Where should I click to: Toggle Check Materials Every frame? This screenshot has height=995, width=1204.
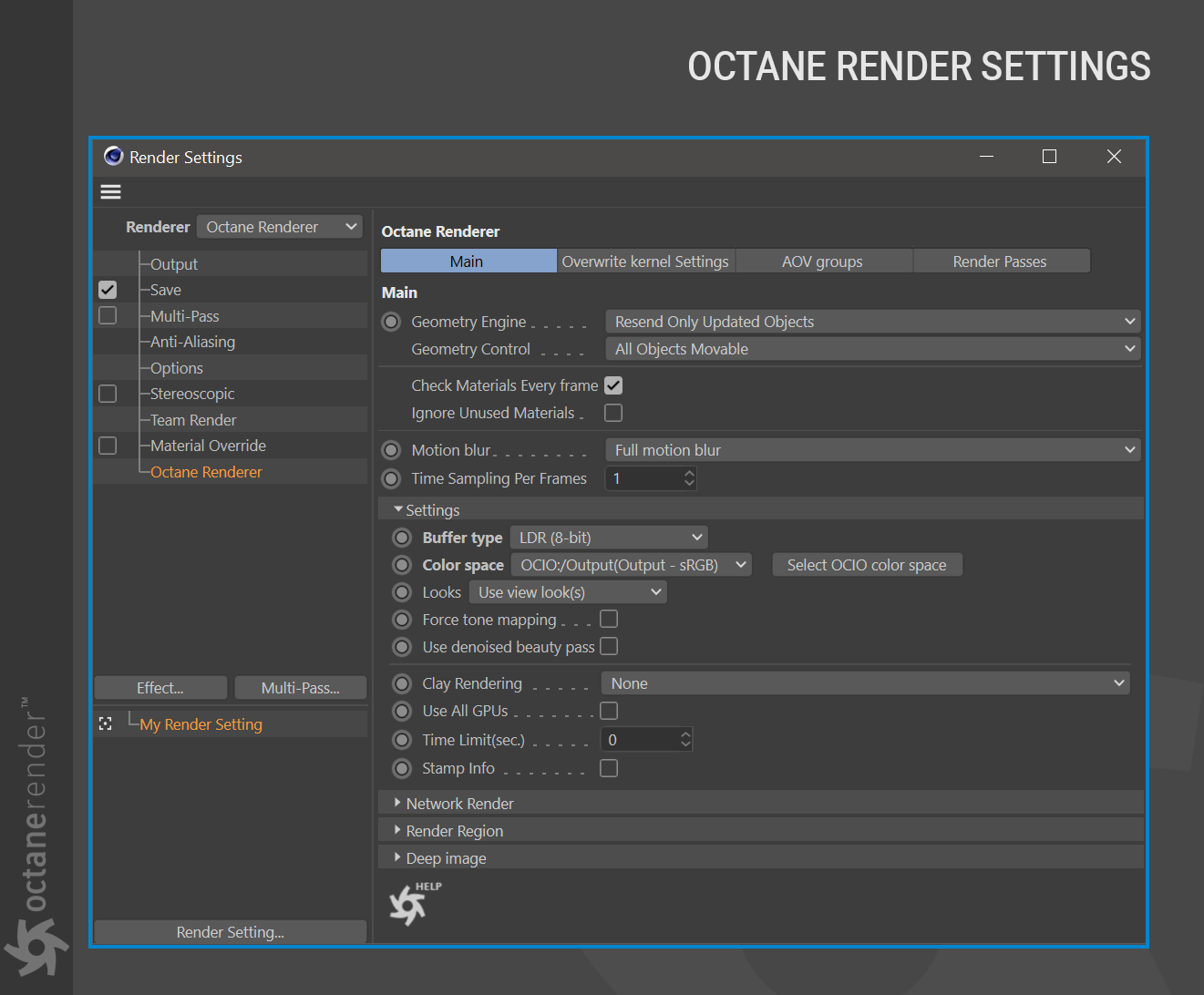pos(613,385)
